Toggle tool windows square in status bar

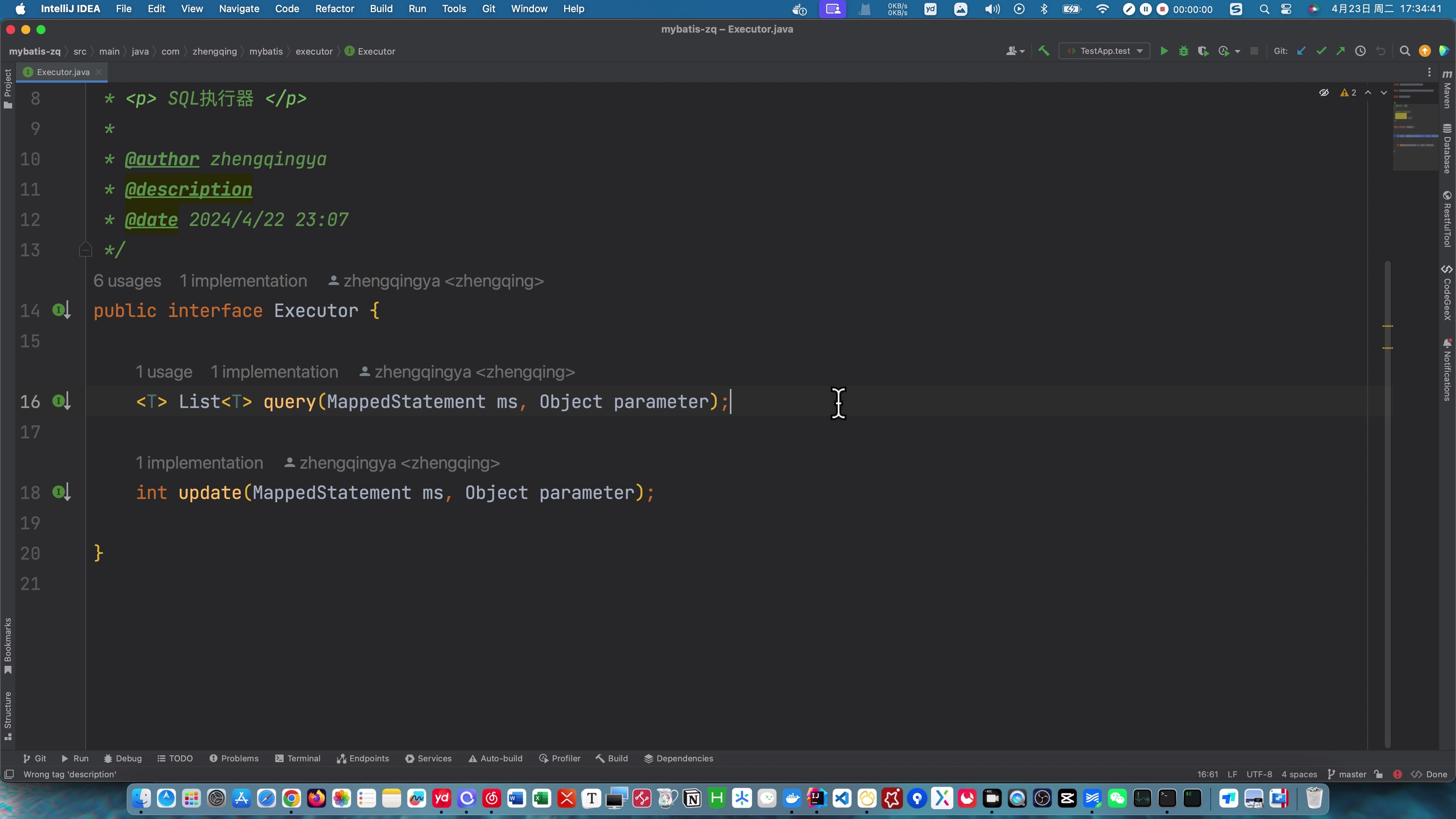point(9,774)
